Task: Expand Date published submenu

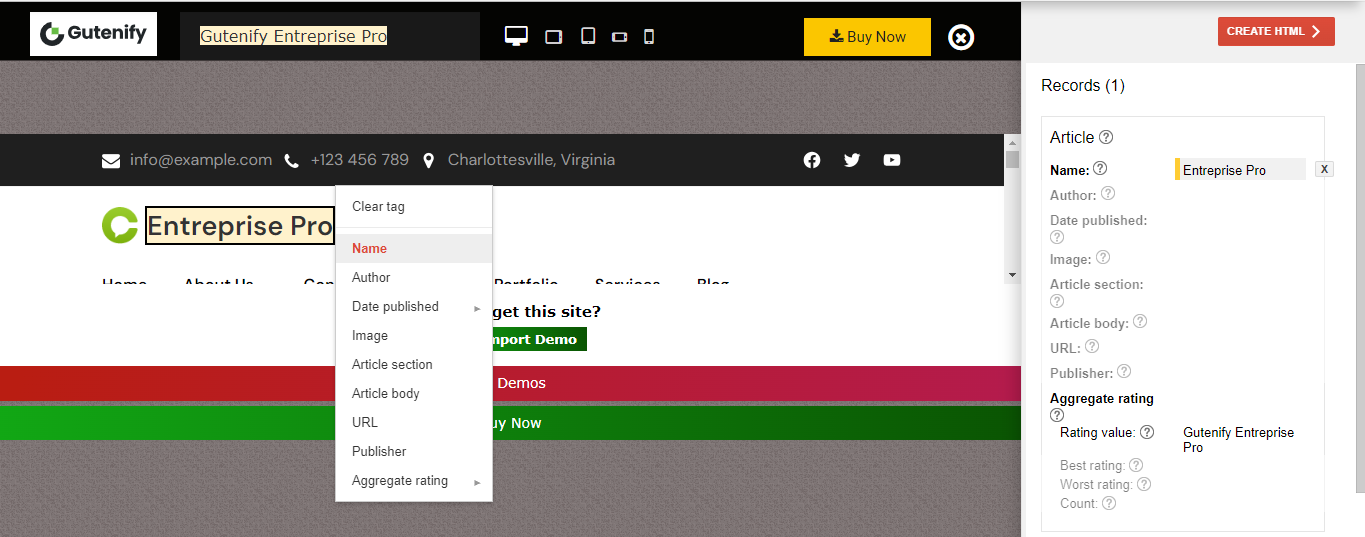Action: point(414,306)
